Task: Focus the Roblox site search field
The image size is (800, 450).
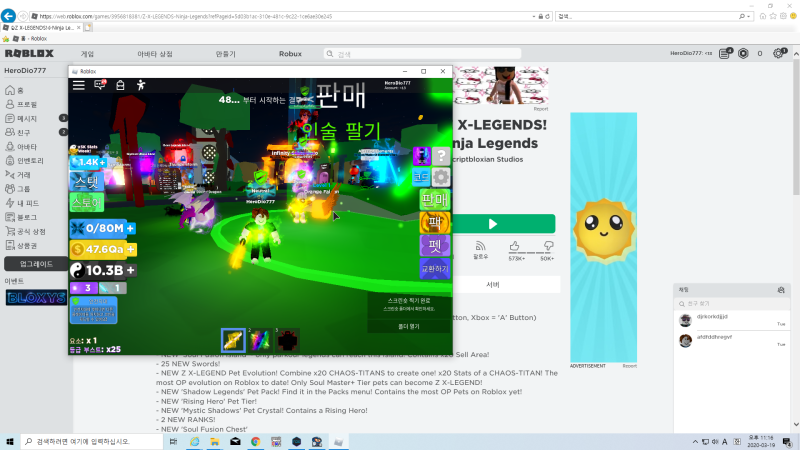Action: coord(422,54)
